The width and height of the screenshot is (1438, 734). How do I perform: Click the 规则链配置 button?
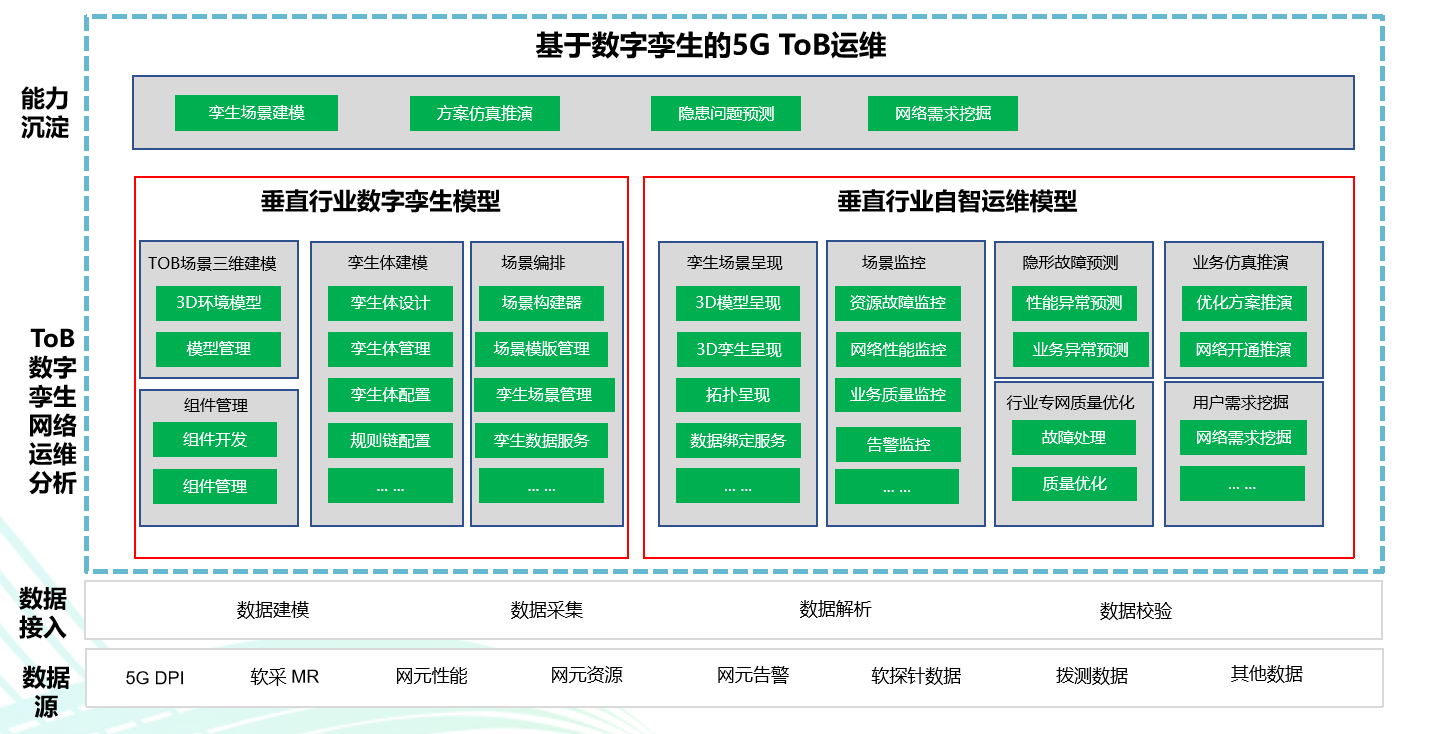click(389, 439)
